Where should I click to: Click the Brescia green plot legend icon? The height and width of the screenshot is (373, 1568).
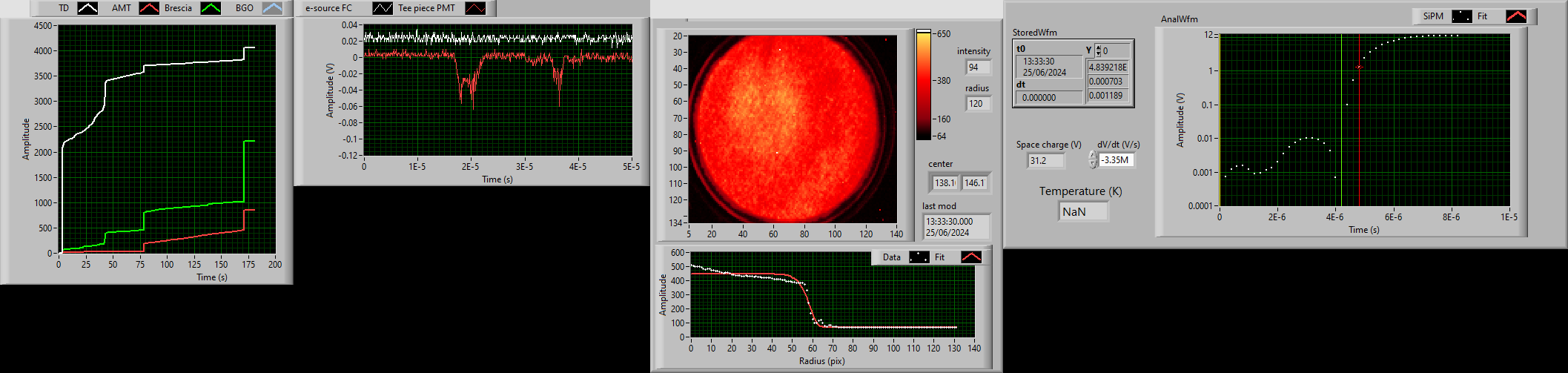pyautogui.click(x=211, y=8)
